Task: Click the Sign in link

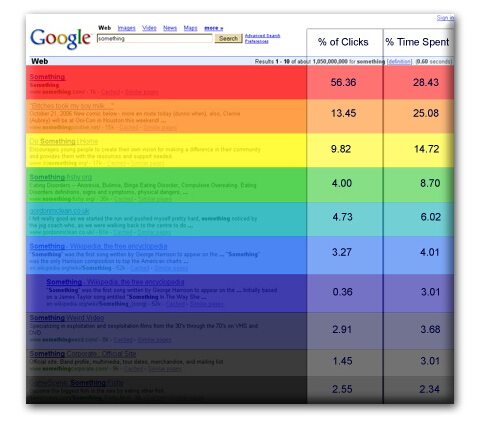Action: coord(445,18)
